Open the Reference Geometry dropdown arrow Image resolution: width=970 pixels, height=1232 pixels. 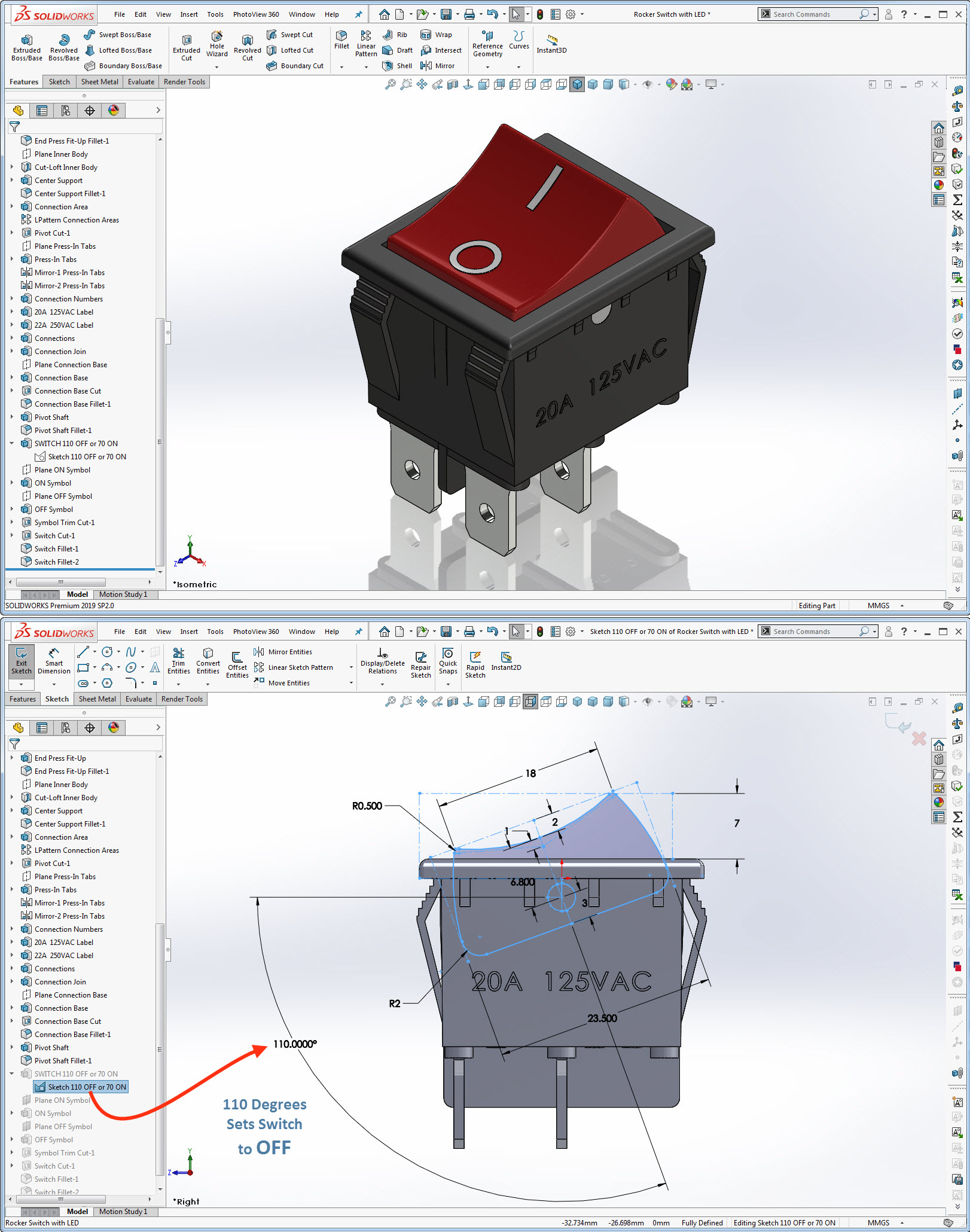point(487,67)
